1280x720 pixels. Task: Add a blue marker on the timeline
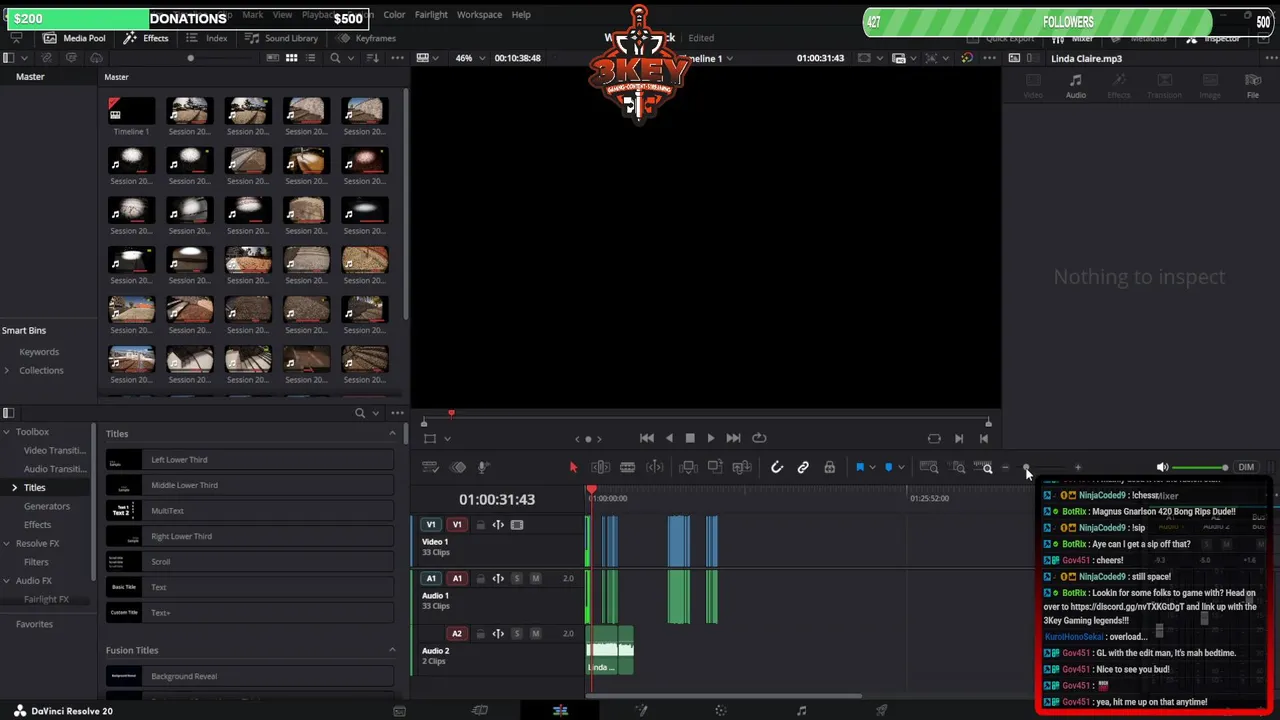[x=888, y=467]
